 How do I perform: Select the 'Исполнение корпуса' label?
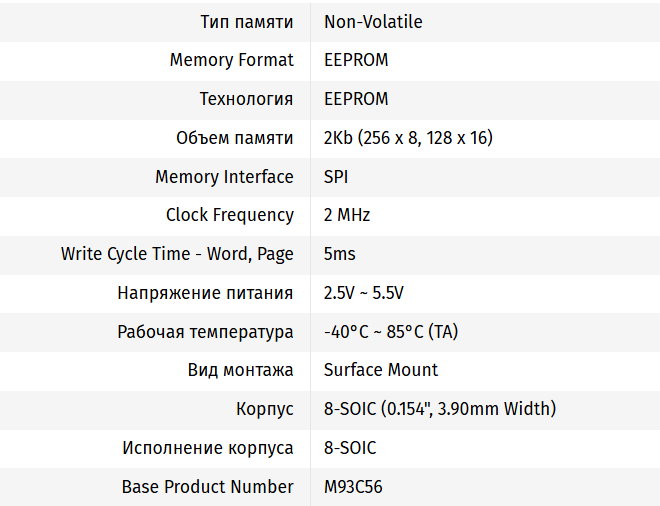pyautogui.click(x=208, y=448)
